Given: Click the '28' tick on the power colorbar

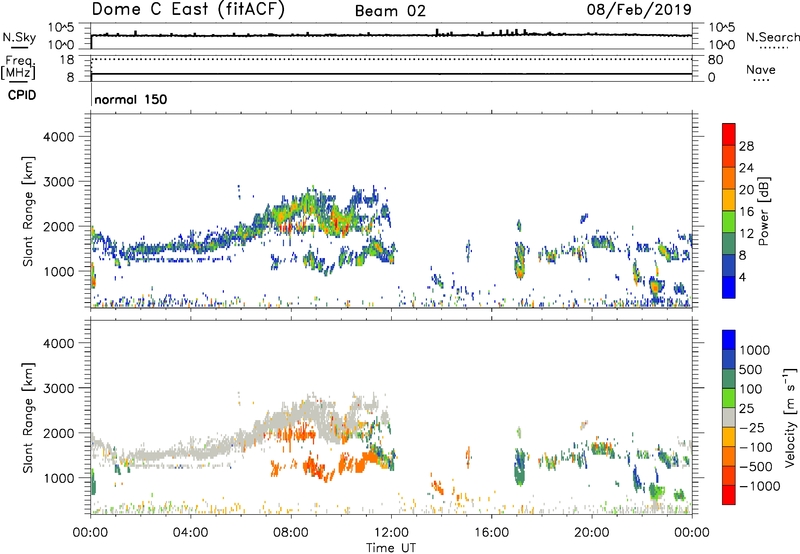Looking at the screenshot, I should [x=746, y=146].
